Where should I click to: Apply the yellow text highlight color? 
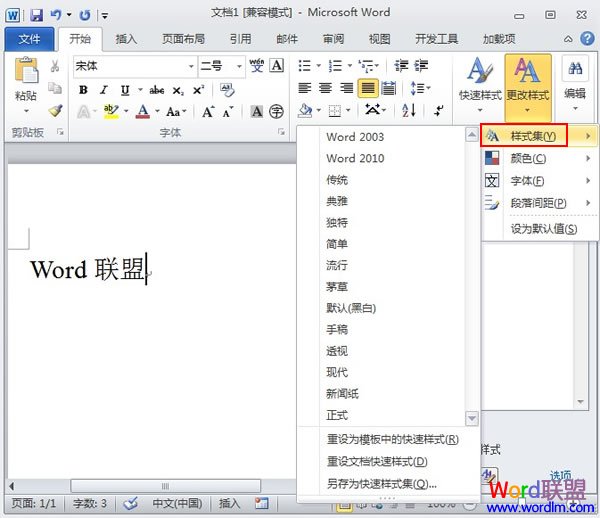(111, 112)
